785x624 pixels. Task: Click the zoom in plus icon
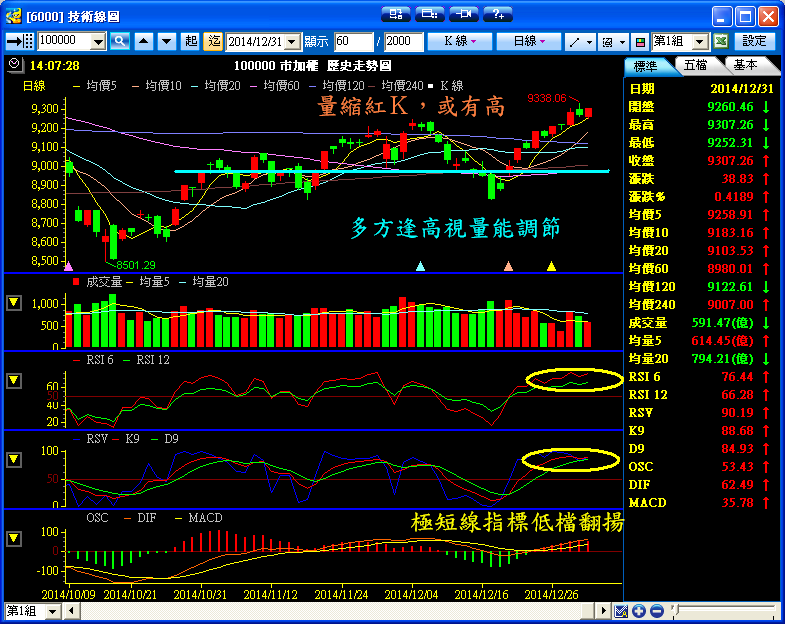[639, 611]
